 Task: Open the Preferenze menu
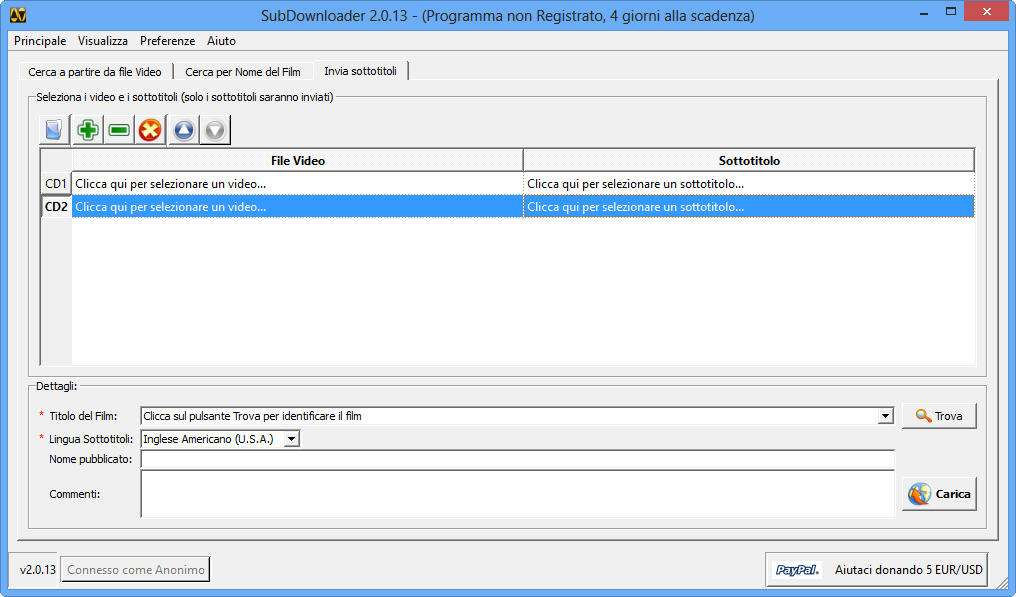point(167,41)
